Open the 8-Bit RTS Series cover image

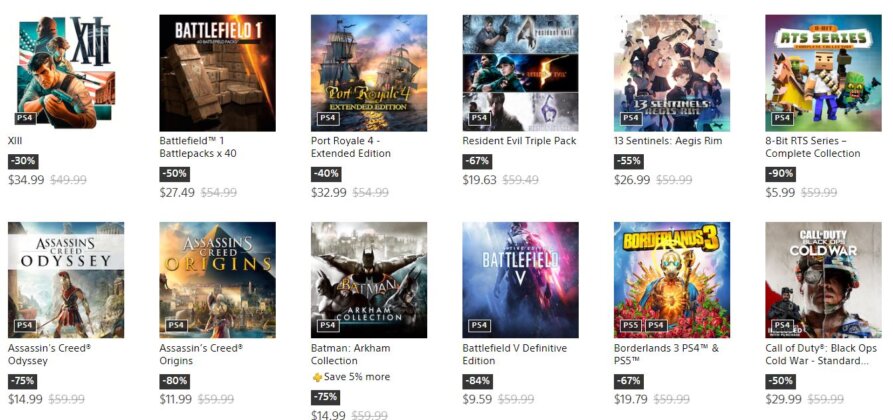[823, 73]
